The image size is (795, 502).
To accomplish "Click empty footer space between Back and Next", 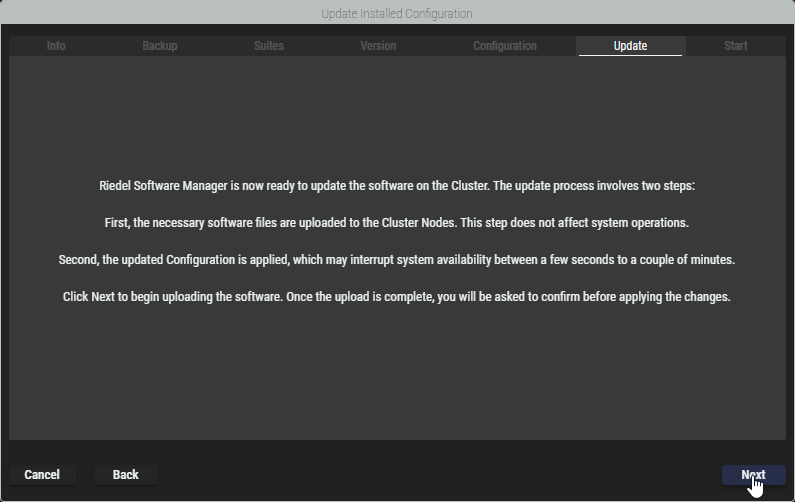I will pyautogui.click(x=440, y=475).
